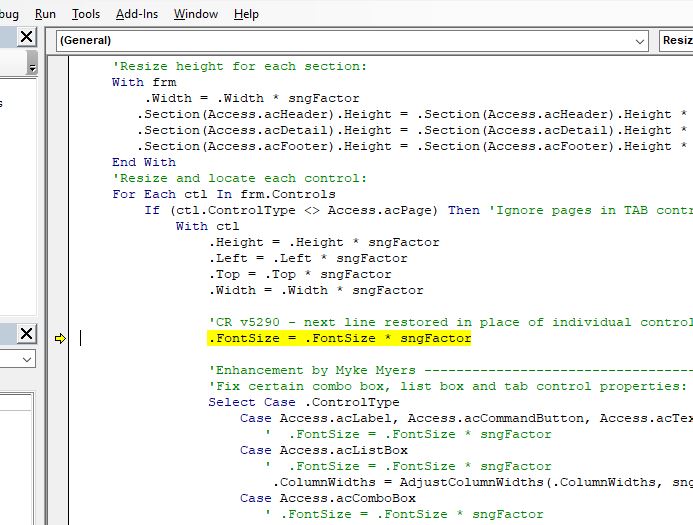Click 'Case Access.acLabel, Access.acCommandButton' line

point(466,418)
